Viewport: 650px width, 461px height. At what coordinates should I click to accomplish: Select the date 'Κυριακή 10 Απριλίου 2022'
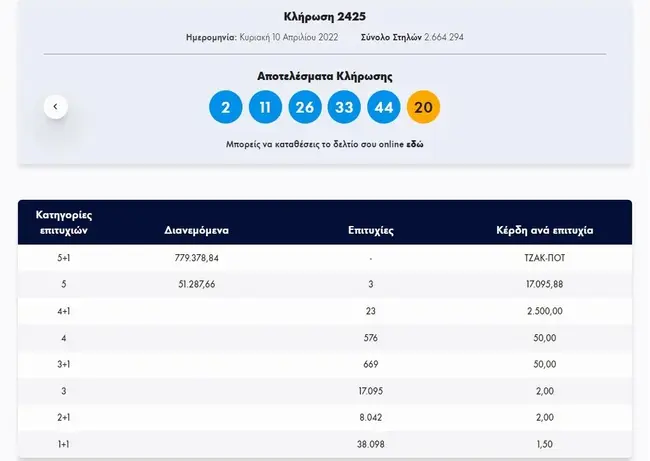coord(289,37)
